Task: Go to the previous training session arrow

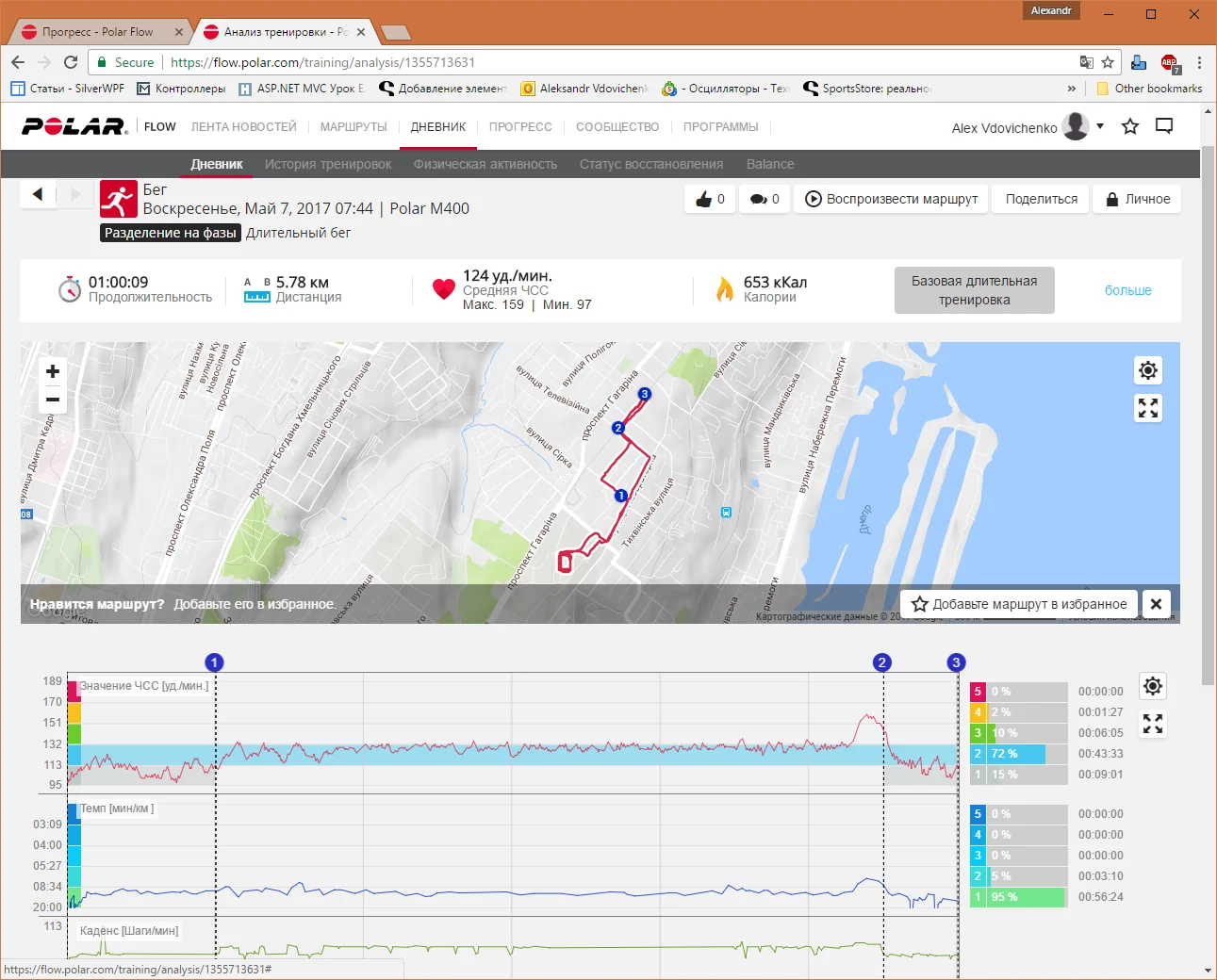Action: (38, 194)
